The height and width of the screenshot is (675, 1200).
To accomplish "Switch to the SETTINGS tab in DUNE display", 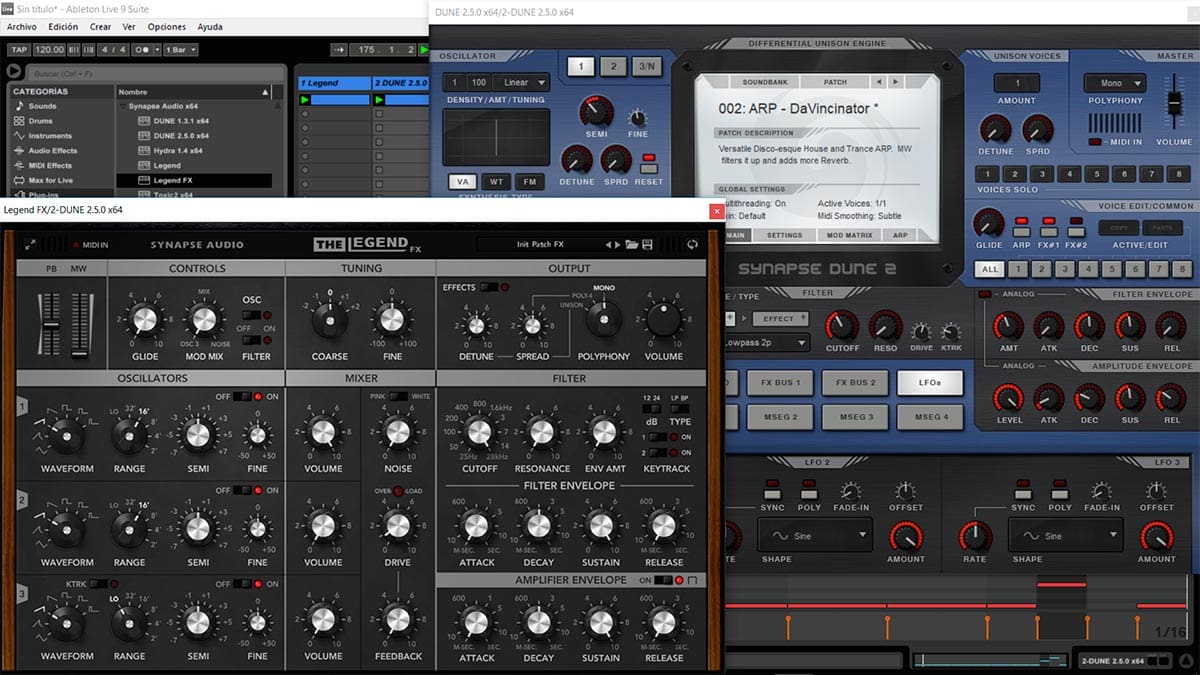I will tap(784, 235).
